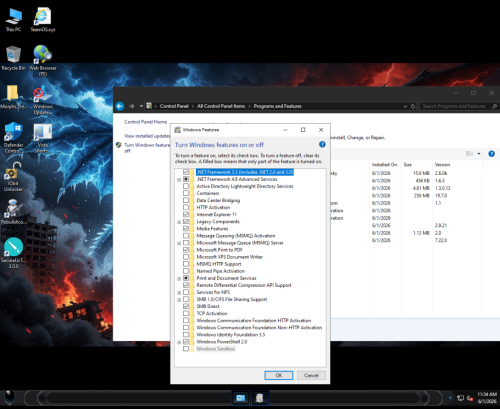The image size is (500, 409).
Task: Open the view options dropdown arrow
Action: click(x=479, y=154)
